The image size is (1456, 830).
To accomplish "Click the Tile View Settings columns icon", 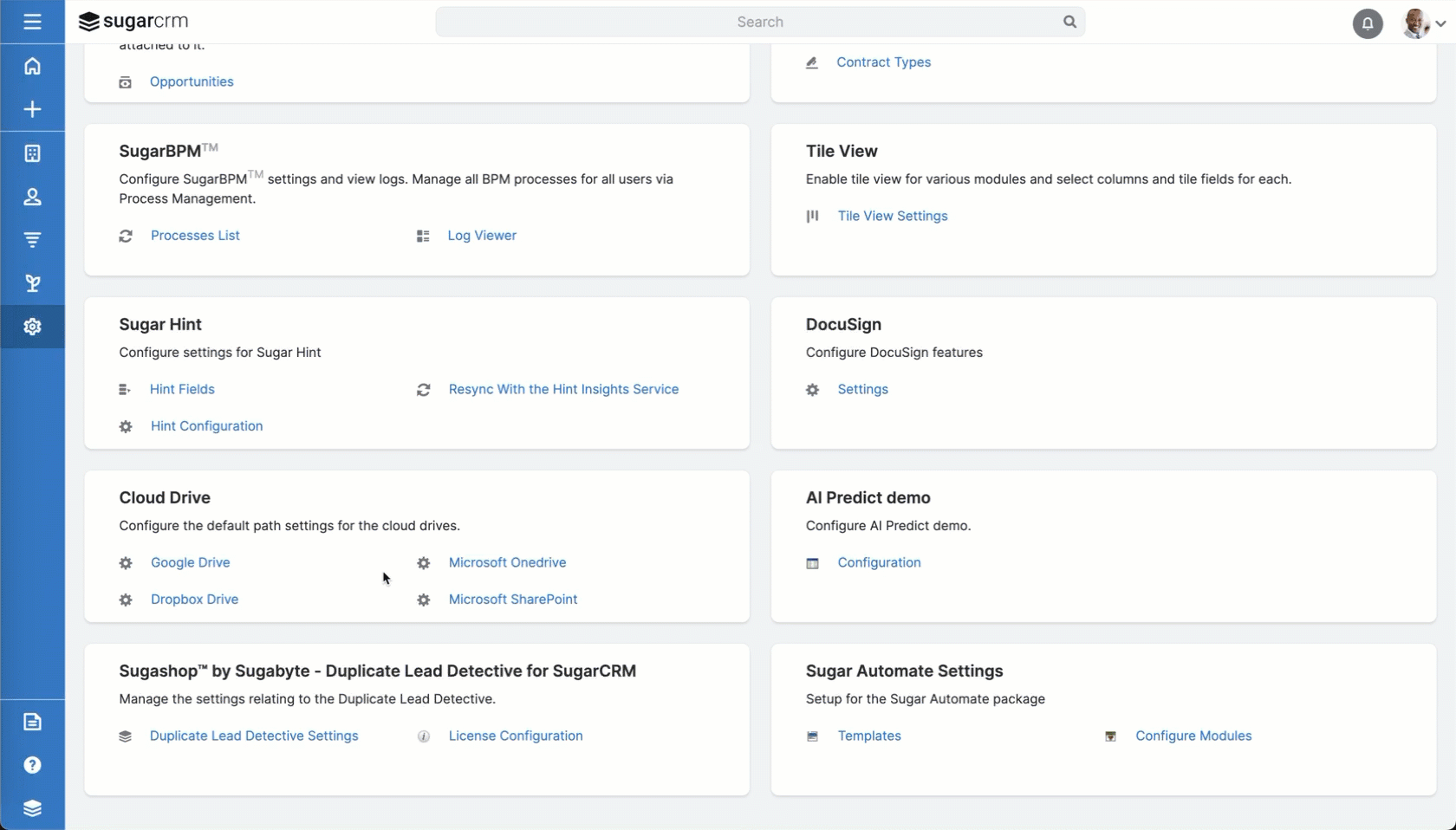I will [812, 216].
